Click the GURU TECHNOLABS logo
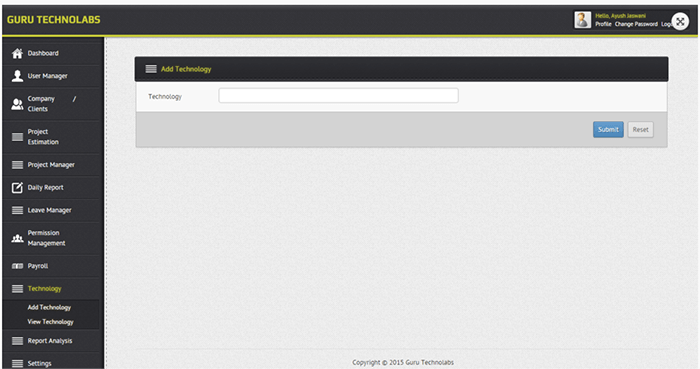Image resolution: width=700 pixels, height=369 pixels. coord(54,20)
